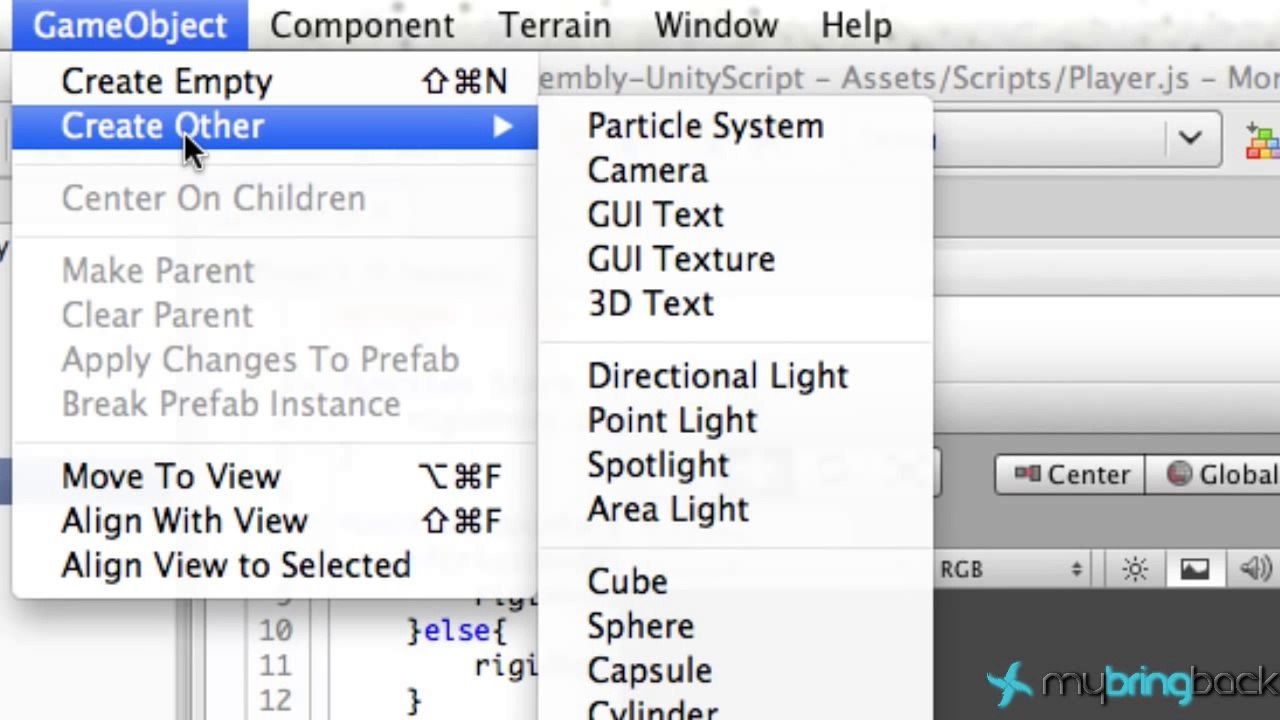Viewport: 1280px width, 720px height.
Task: Open the Terrain menu
Action: pyautogui.click(x=555, y=25)
